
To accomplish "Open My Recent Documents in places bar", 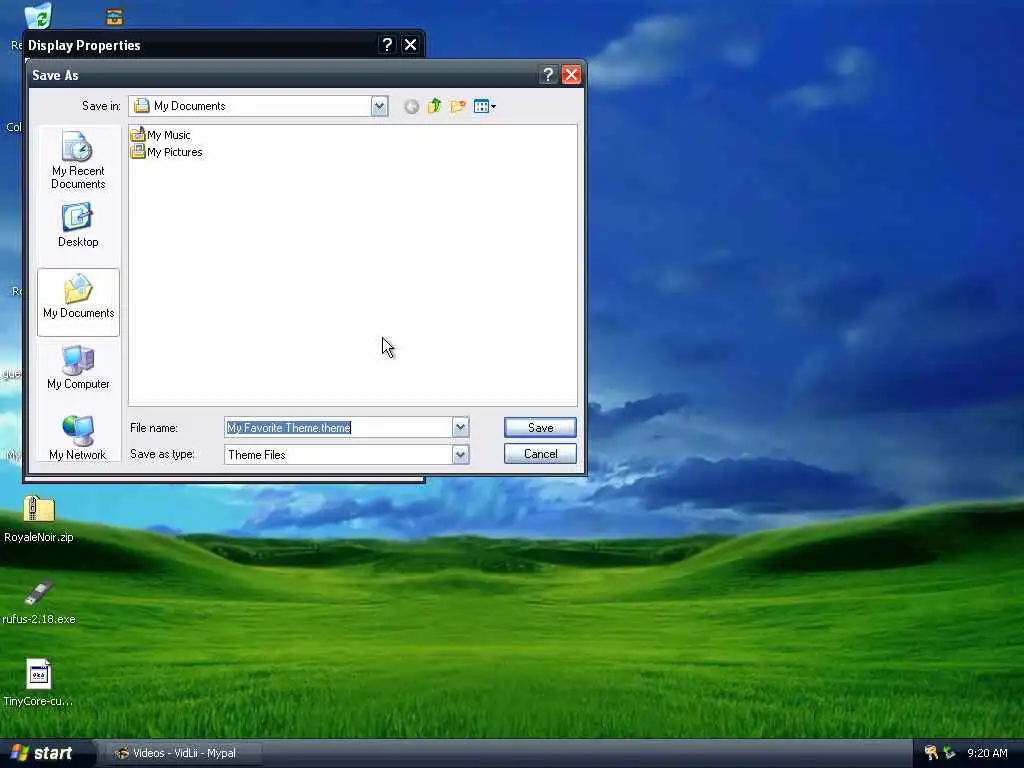I will coord(78,161).
